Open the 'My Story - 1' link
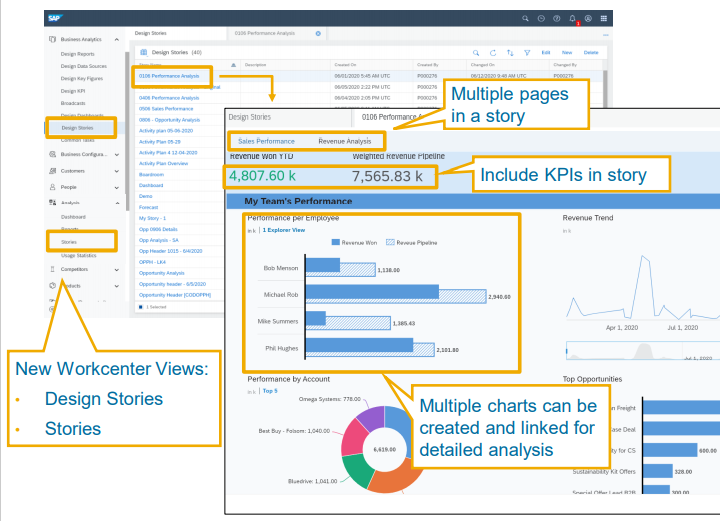The image size is (720, 521). [x=152, y=218]
